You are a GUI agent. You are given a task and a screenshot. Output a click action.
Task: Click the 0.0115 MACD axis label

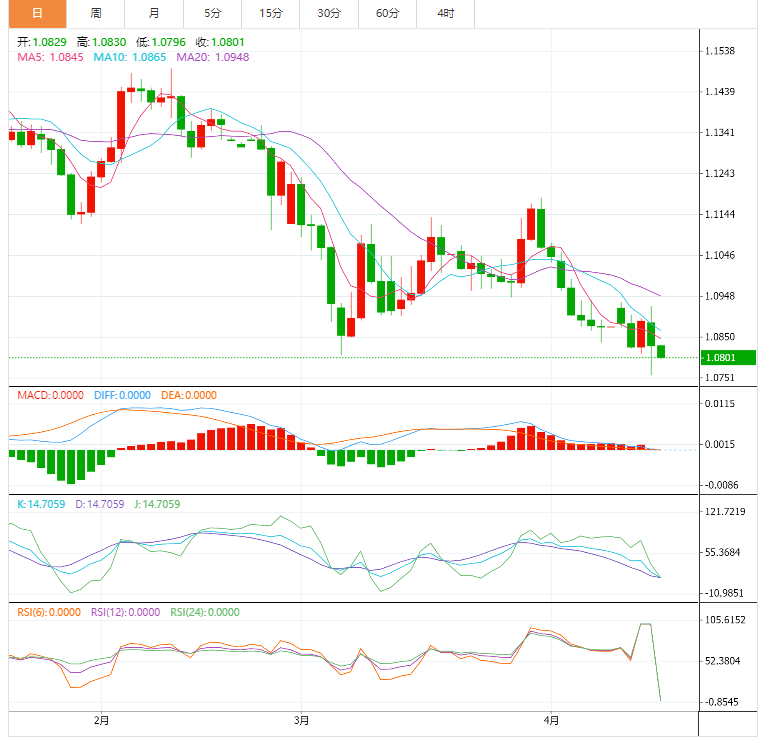[x=720, y=403]
